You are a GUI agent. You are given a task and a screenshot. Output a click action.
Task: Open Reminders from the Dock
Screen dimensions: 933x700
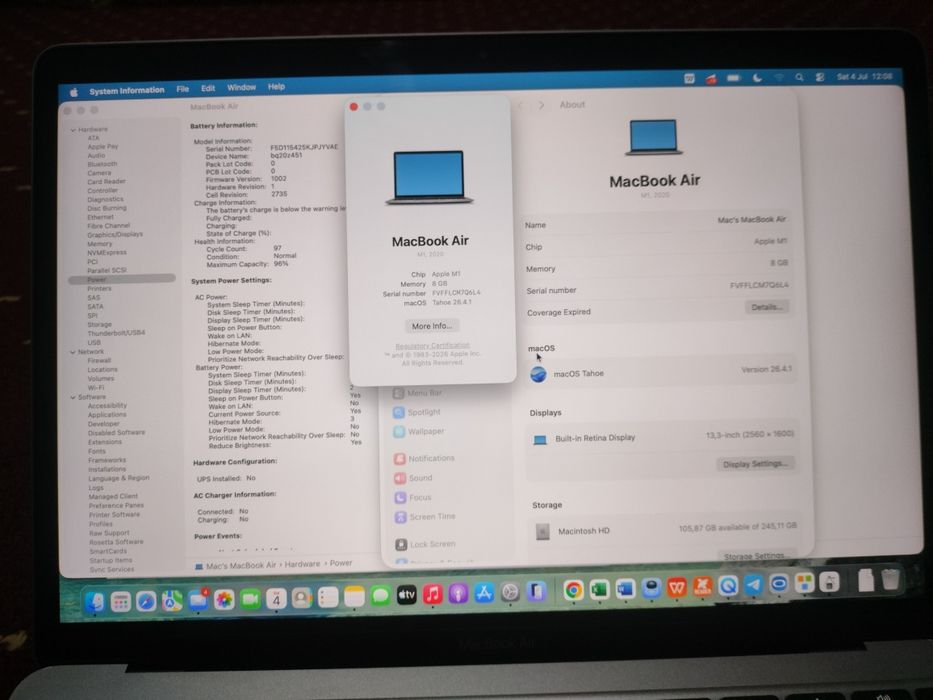328,597
